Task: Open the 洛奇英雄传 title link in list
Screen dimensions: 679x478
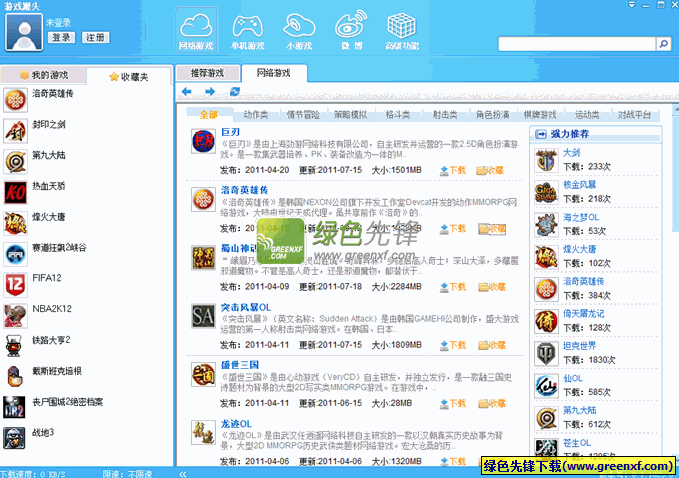Action: click(244, 190)
